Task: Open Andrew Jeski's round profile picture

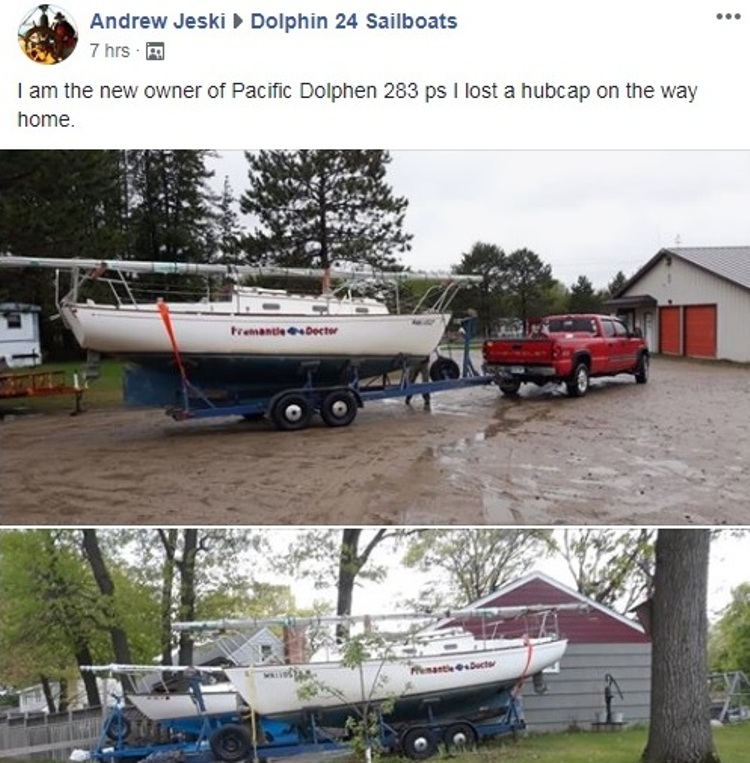Action: [x=48, y=35]
